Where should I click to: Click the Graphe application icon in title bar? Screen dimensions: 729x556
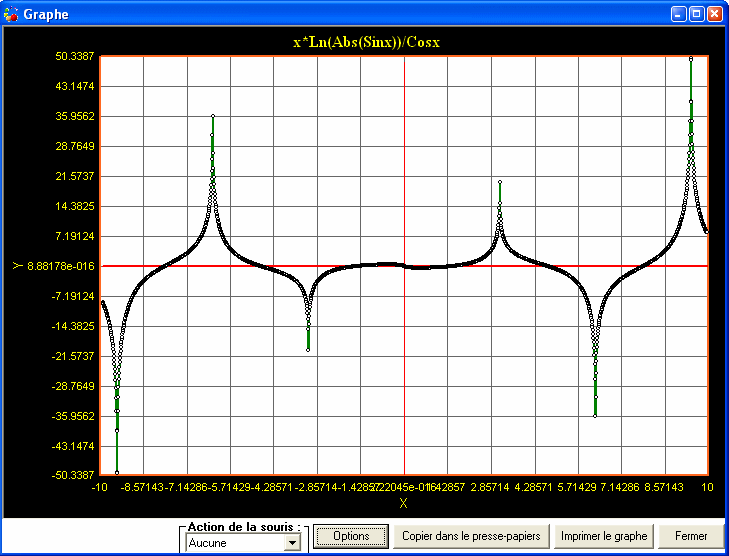point(11,14)
